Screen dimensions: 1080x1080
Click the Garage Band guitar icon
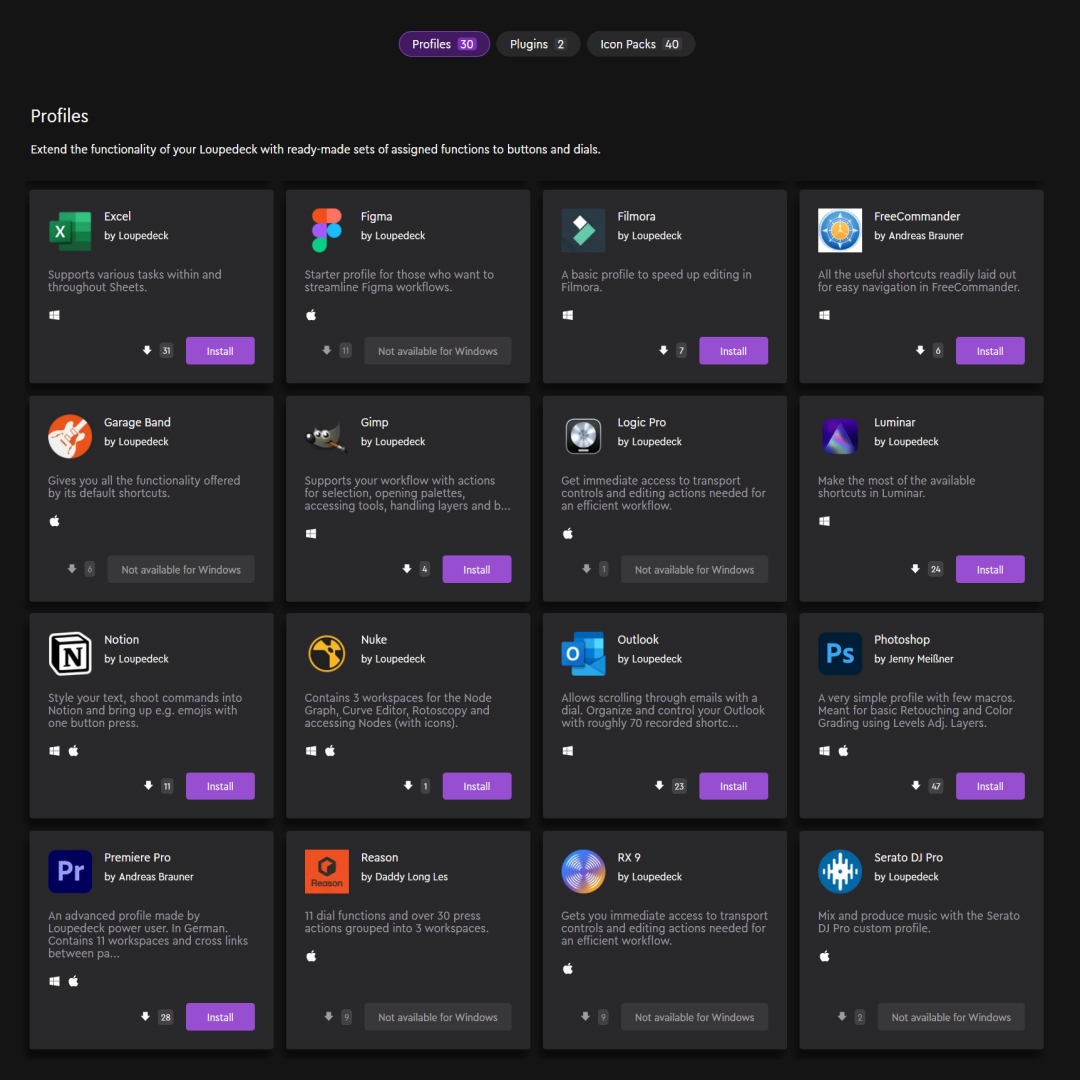(x=70, y=437)
